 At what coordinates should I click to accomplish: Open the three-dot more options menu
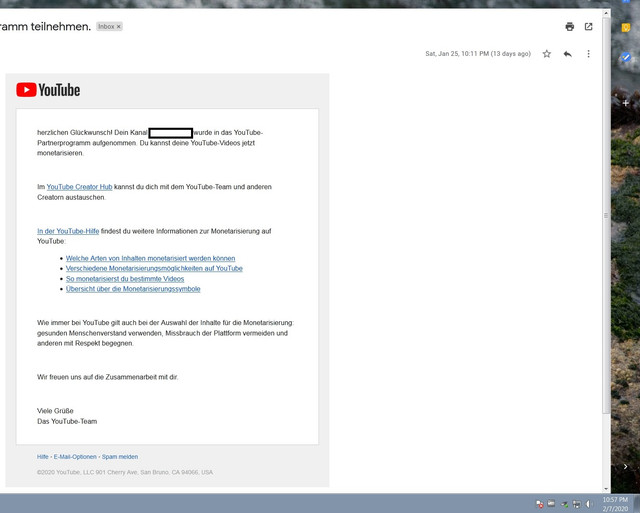(589, 54)
